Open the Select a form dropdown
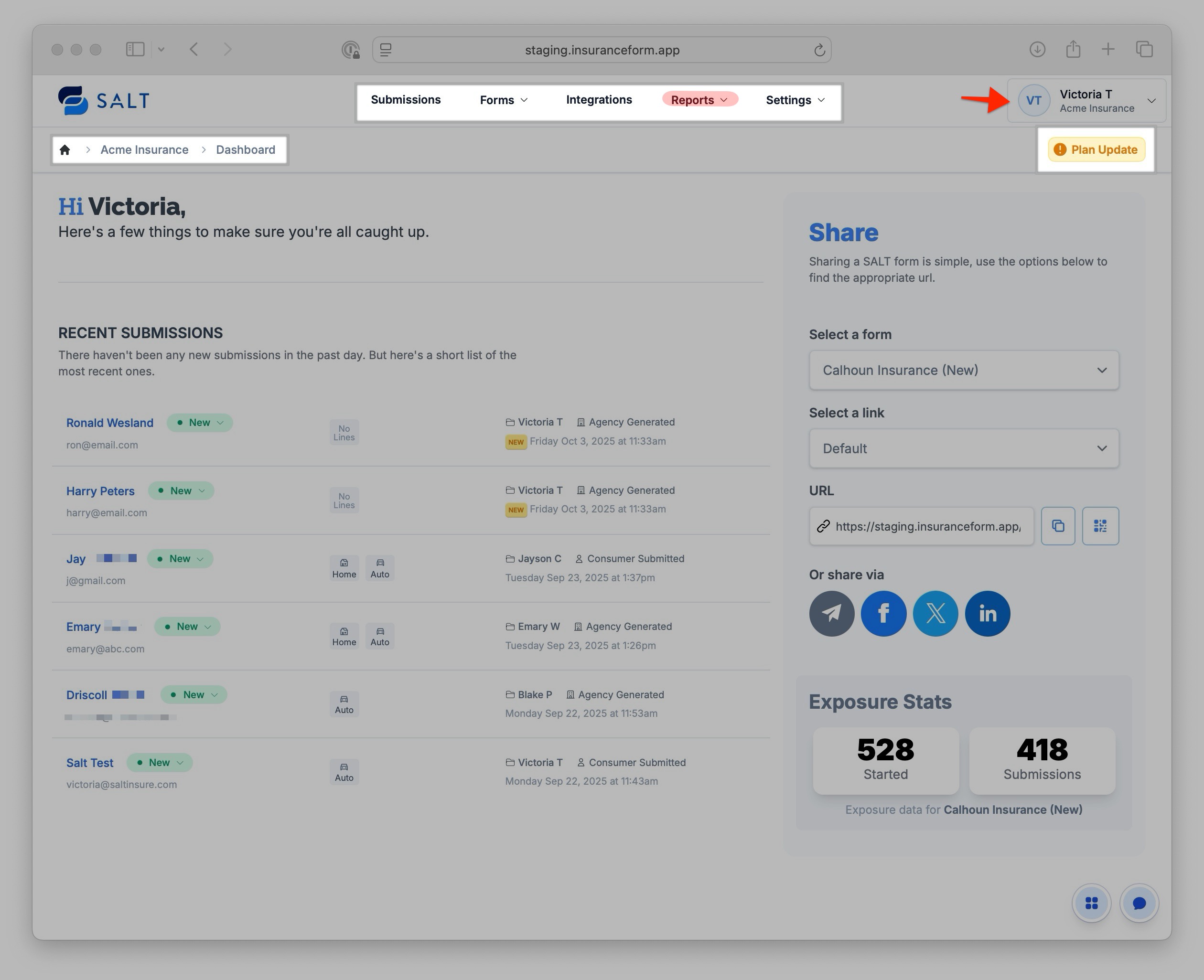 963,370
